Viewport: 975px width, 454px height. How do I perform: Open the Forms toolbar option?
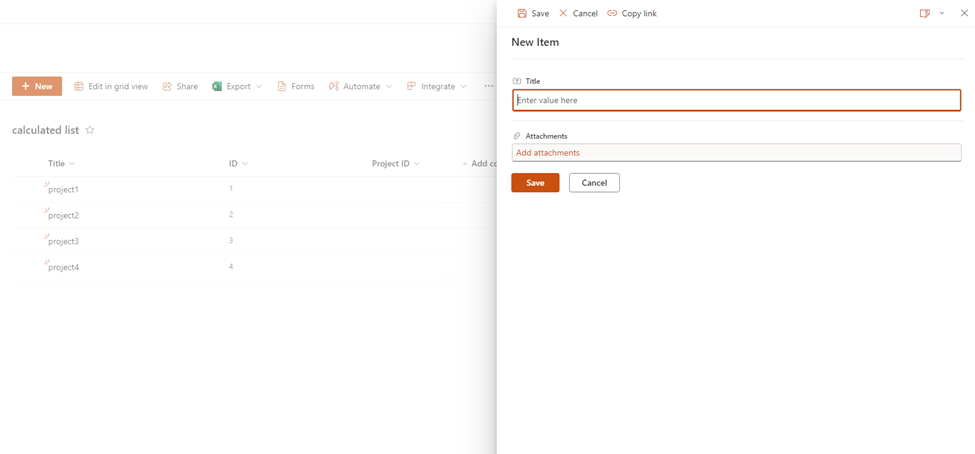(295, 86)
